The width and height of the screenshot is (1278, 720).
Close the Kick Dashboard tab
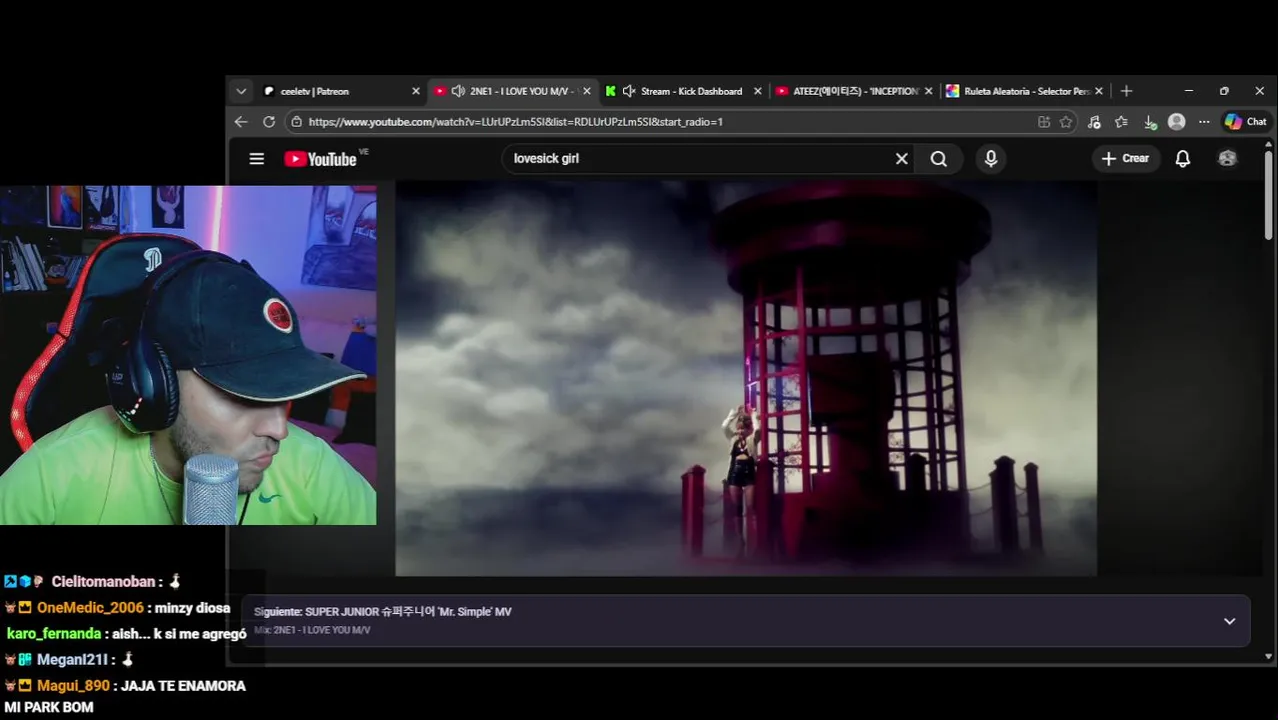coord(757,91)
